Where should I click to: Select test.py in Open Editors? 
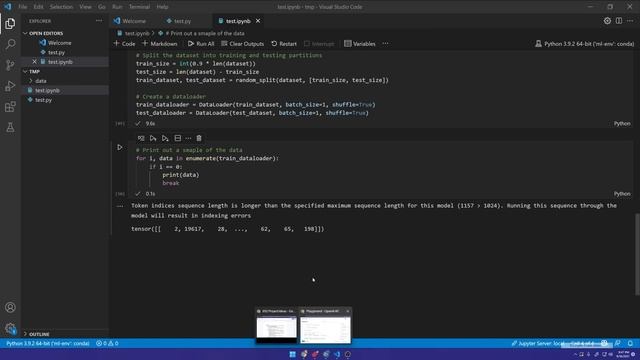pyautogui.click(x=56, y=52)
